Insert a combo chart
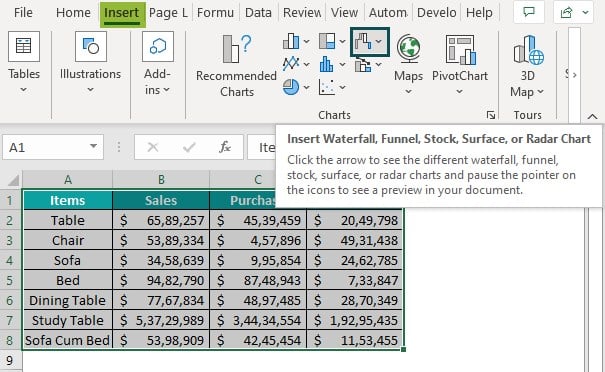 coord(363,65)
